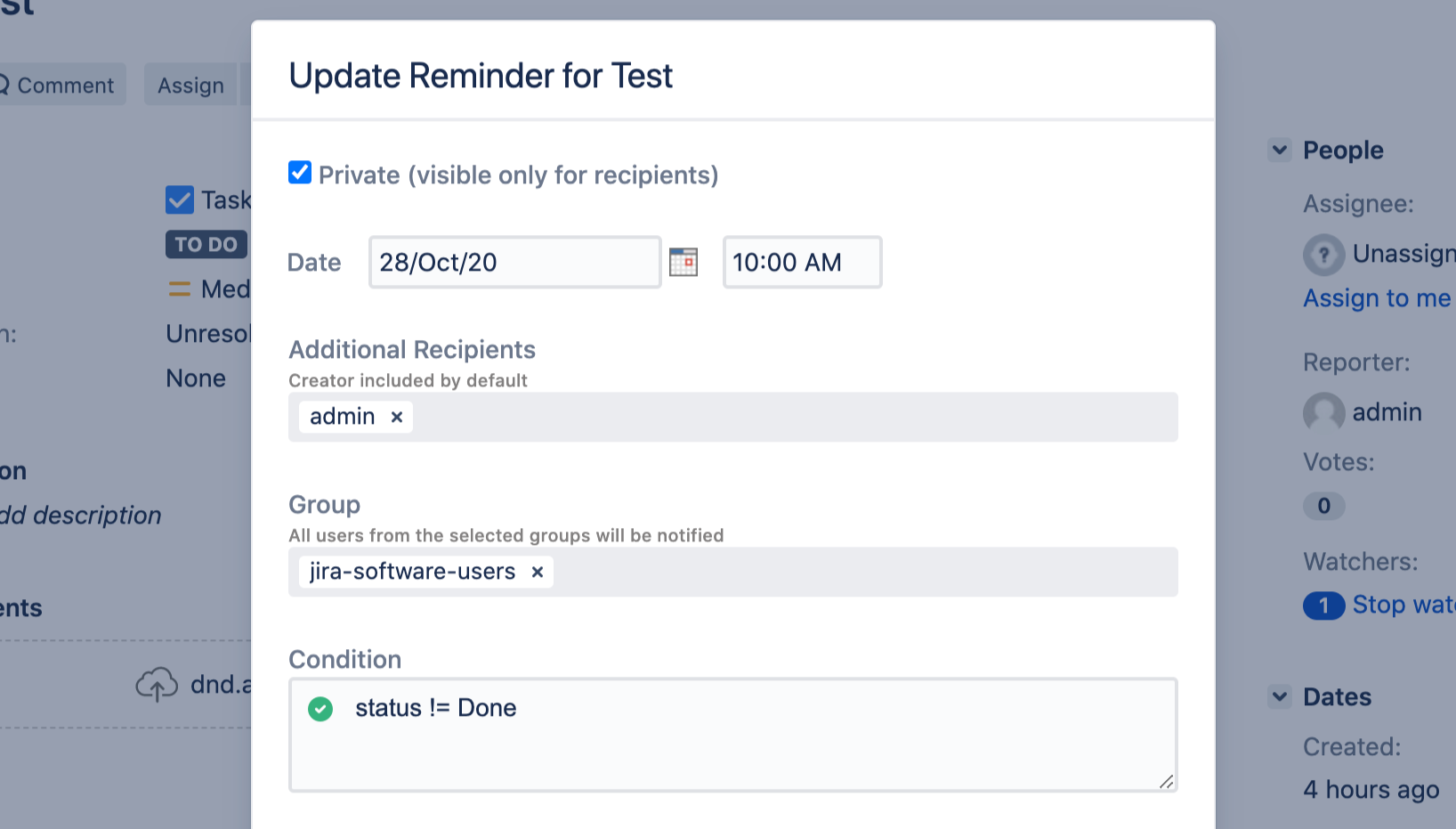Viewport: 1456px width, 829px height.
Task: Click the watchers count badge
Action: pos(1323,605)
